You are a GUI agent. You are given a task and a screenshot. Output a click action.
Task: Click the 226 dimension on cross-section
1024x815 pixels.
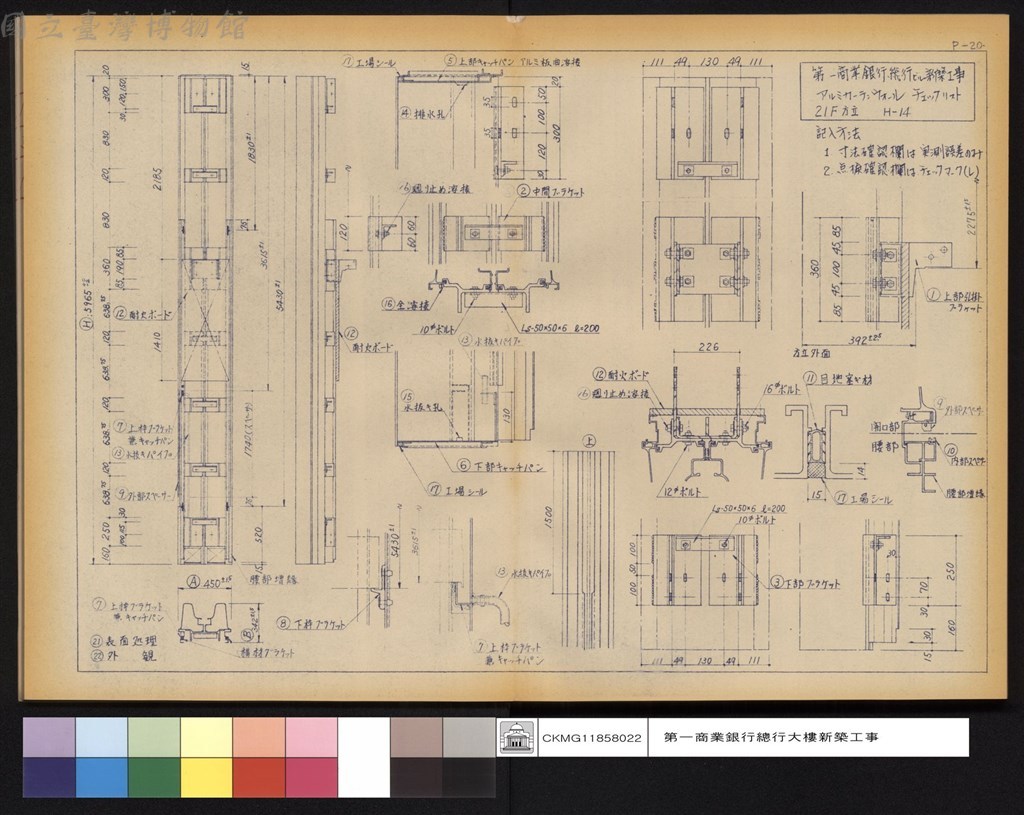(709, 347)
